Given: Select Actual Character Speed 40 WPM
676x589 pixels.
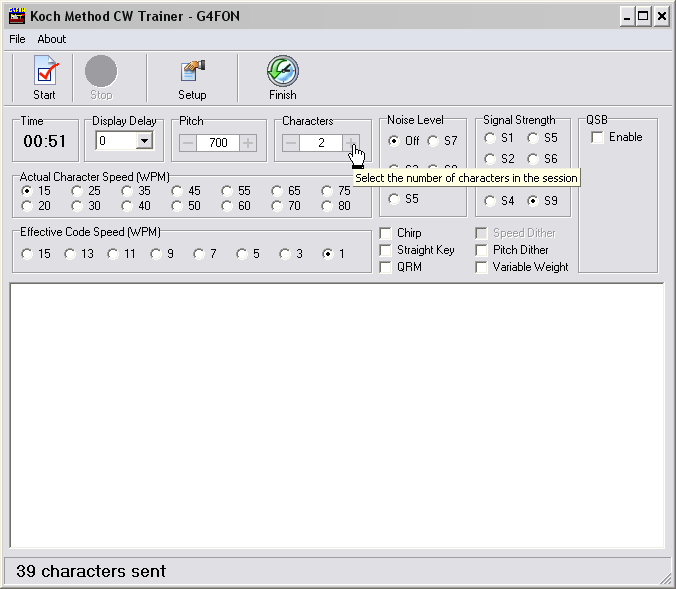Looking at the screenshot, I should click(x=127, y=206).
